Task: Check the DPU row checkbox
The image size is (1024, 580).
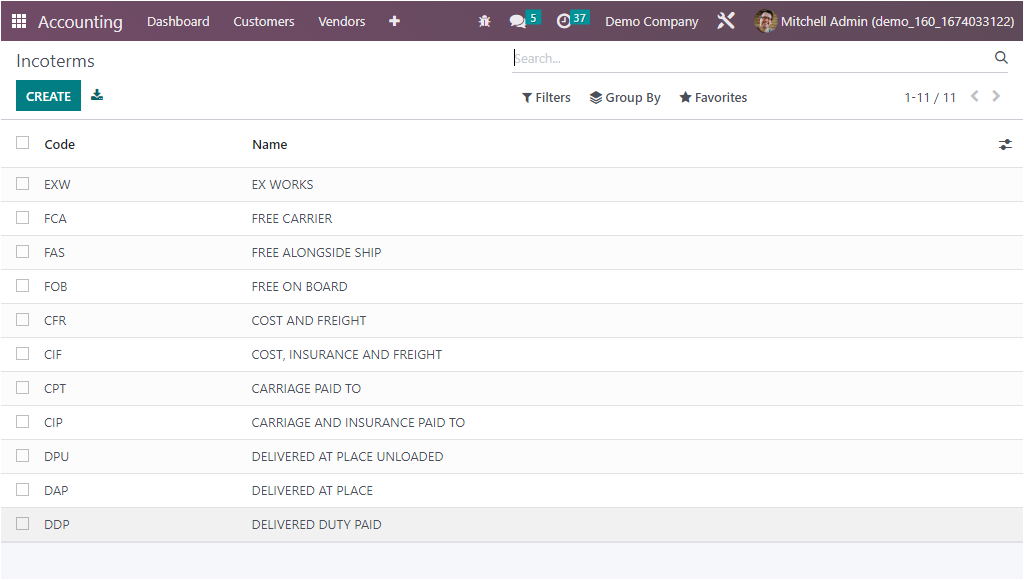Action: click(x=23, y=455)
